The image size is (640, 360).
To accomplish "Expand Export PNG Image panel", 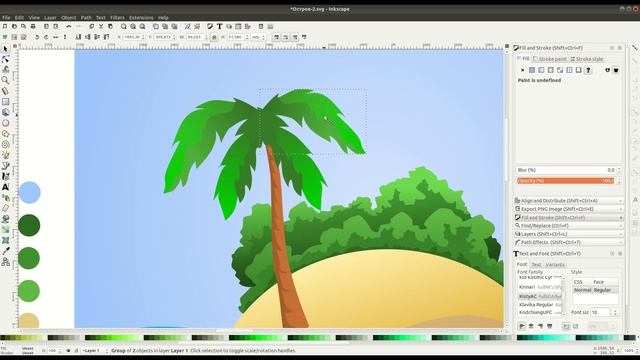I will coord(569,209).
